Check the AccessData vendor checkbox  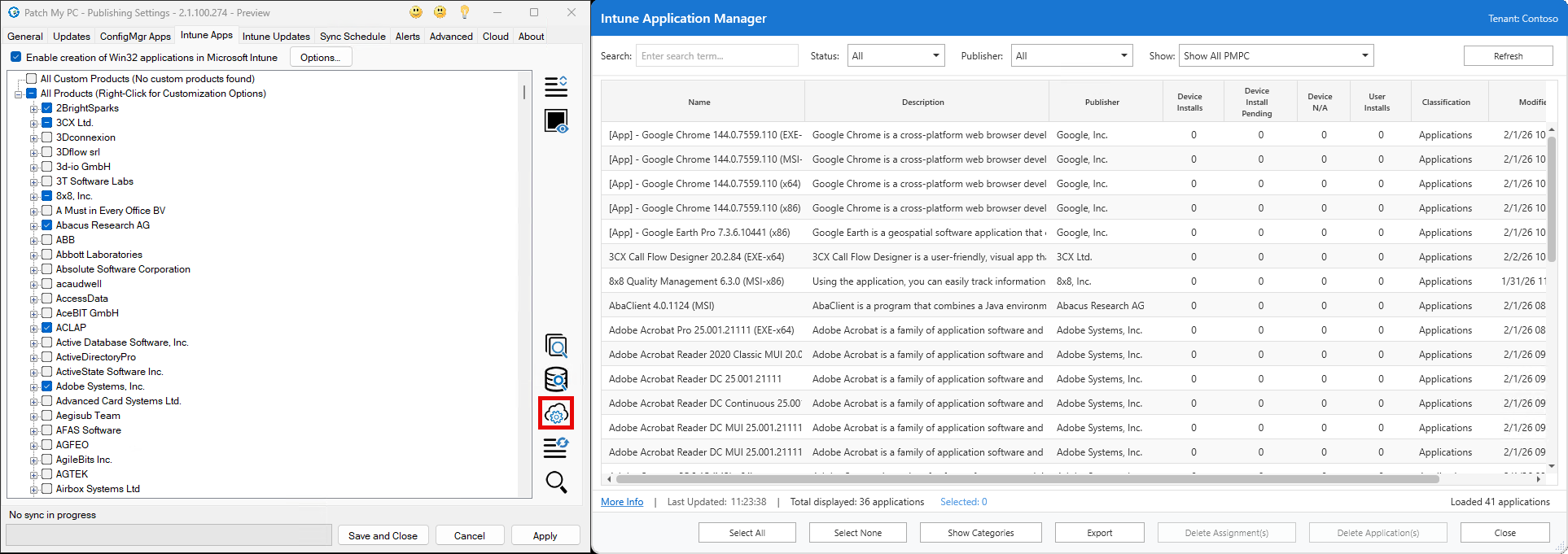click(x=46, y=299)
